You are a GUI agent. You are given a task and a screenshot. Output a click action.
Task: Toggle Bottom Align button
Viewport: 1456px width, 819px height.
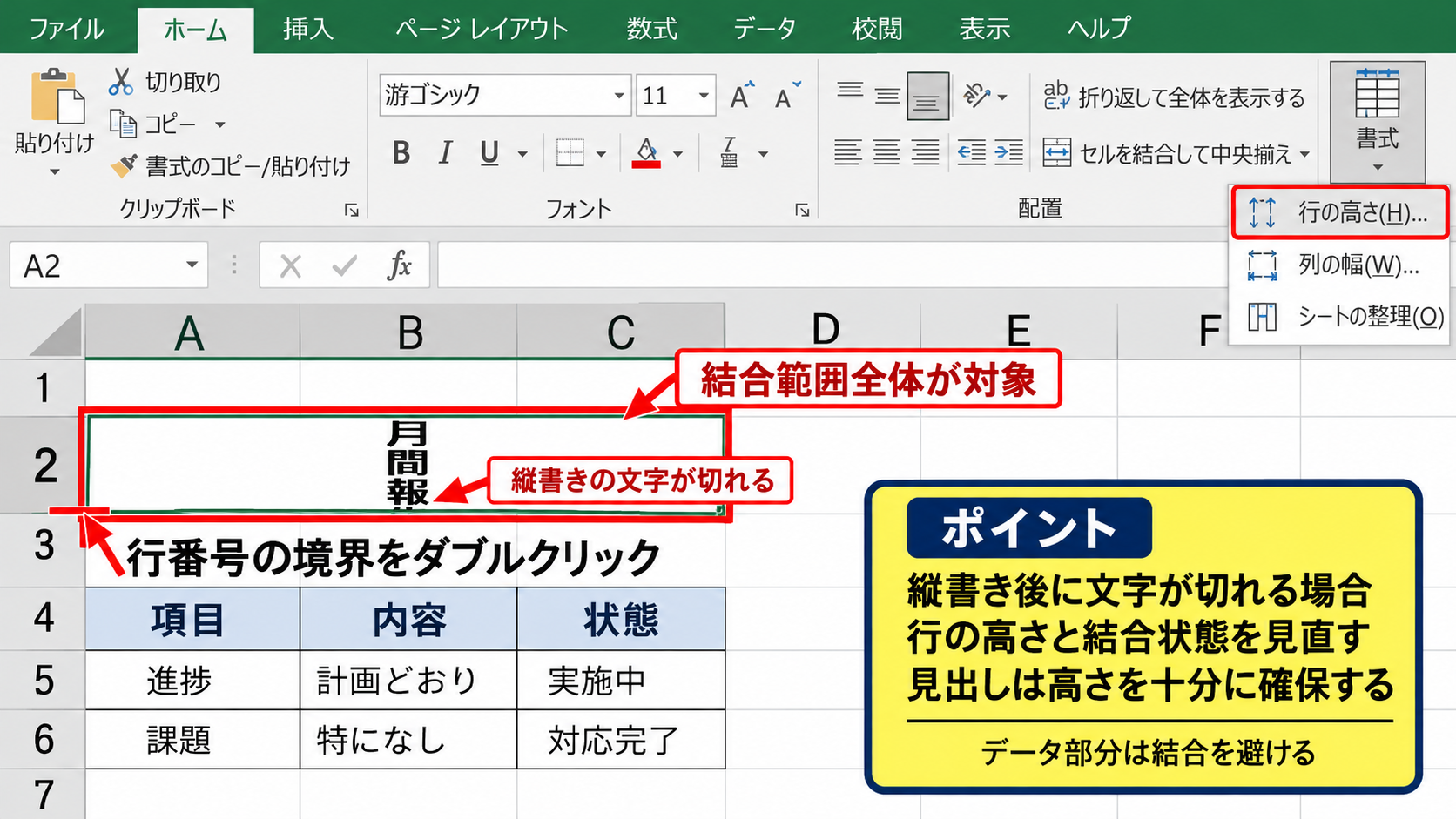click(927, 96)
